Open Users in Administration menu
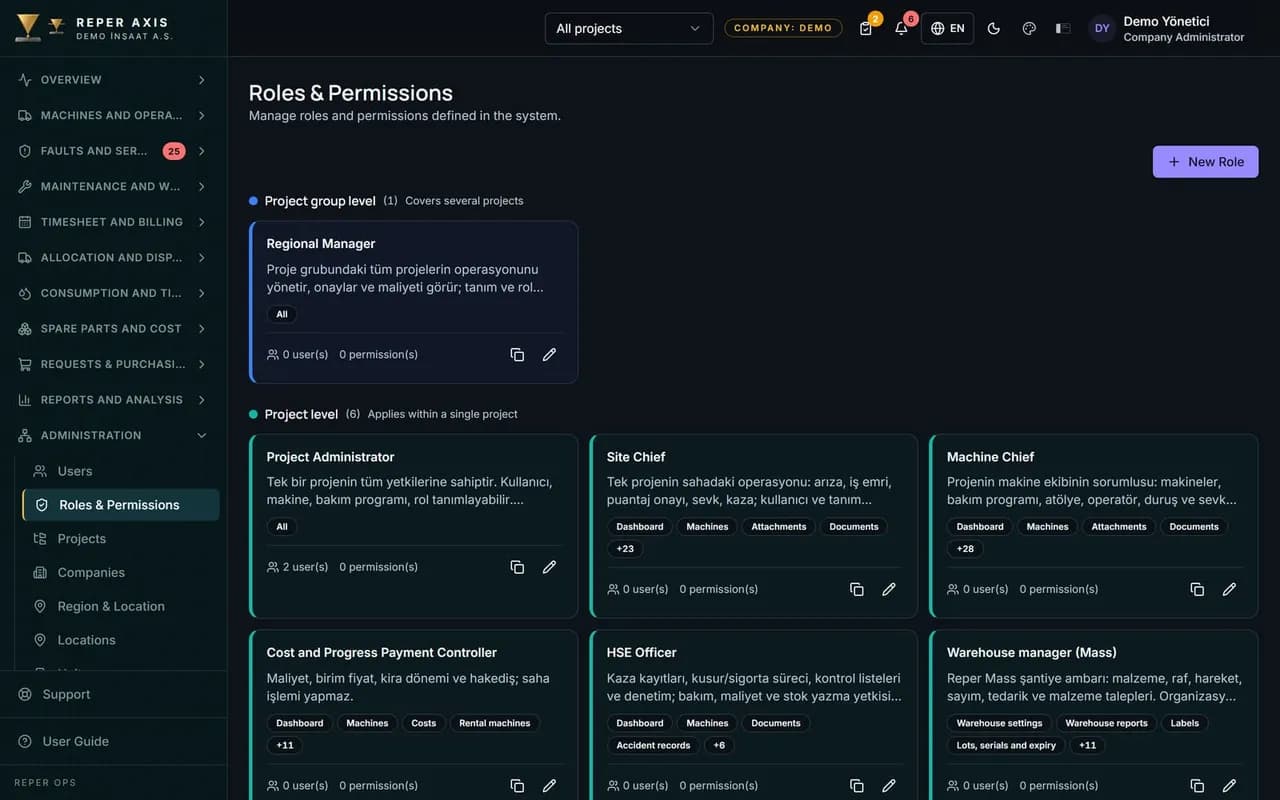This screenshot has height=800, width=1280. [x=120, y=471]
